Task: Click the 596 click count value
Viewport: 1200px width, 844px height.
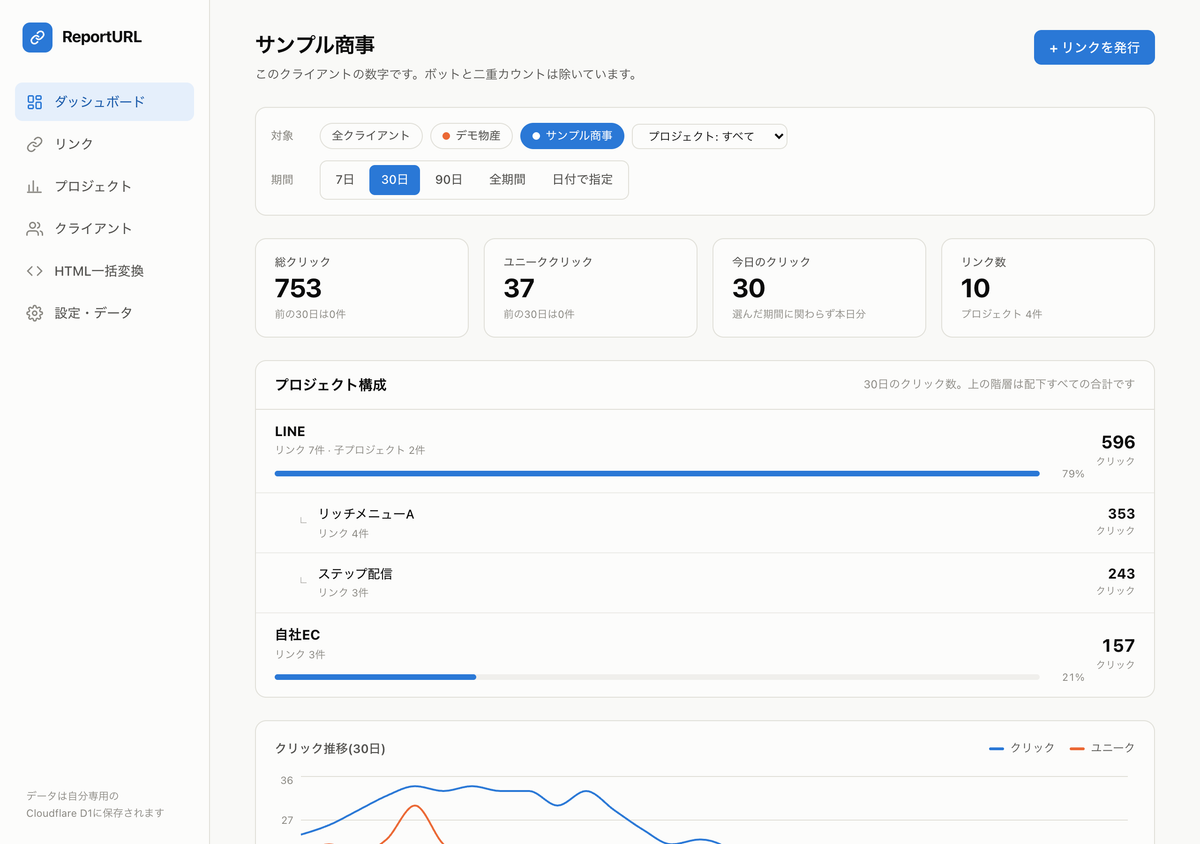Action: [x=1118, y=442]
